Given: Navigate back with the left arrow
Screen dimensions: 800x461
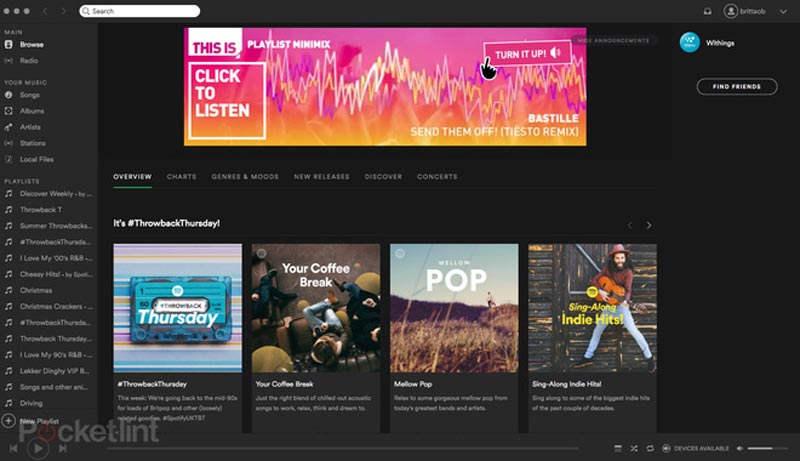Looking at the screenshot, I should (46, 11).
